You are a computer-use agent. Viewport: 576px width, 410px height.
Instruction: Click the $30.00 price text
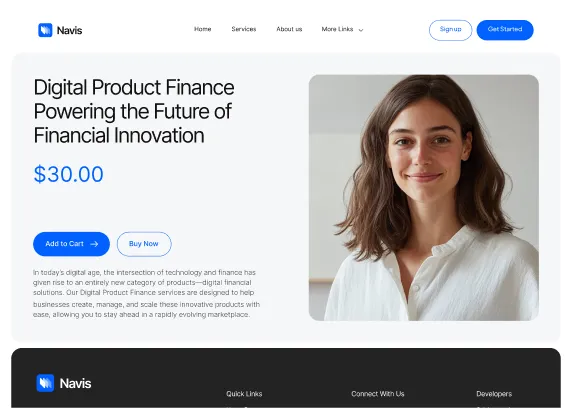[x=68, y=174]
